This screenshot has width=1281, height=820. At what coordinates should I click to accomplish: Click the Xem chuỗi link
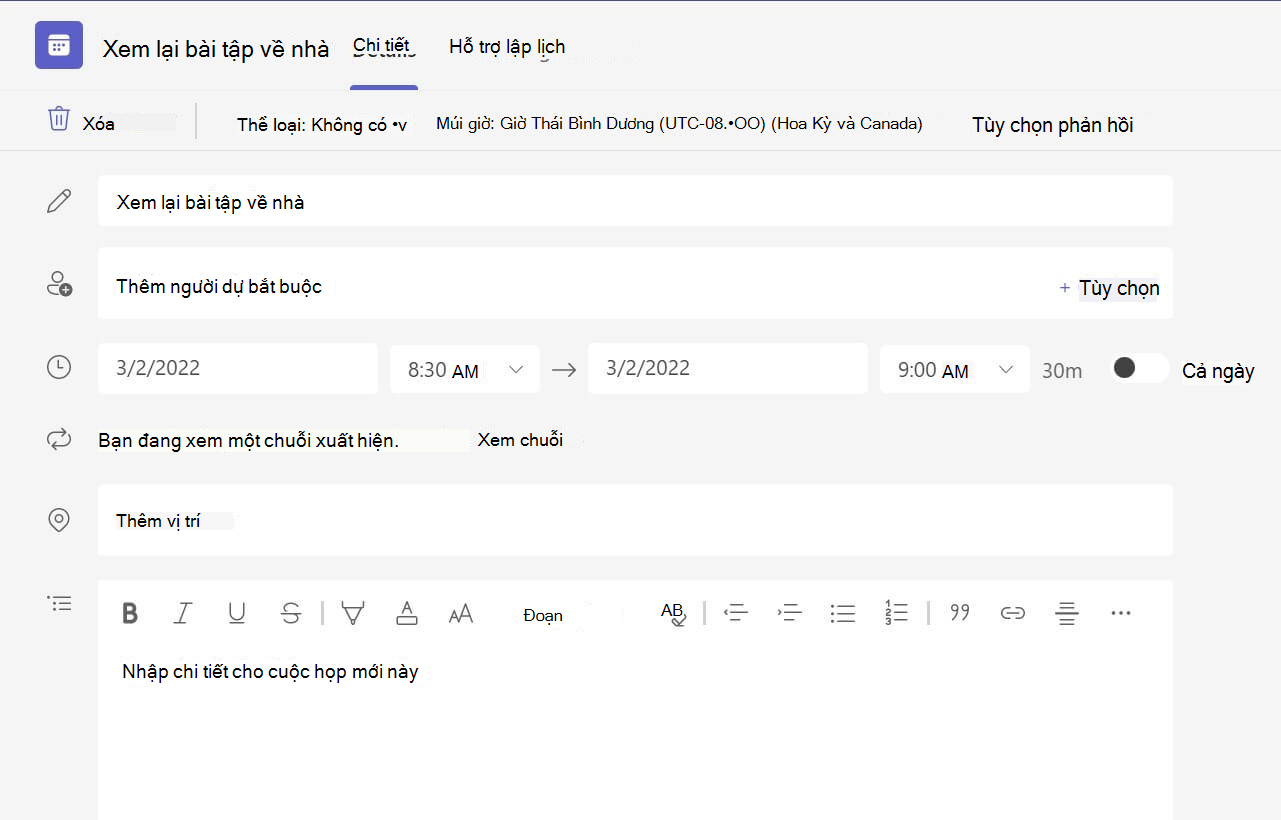pyautogui.click(x=520, y=440)
